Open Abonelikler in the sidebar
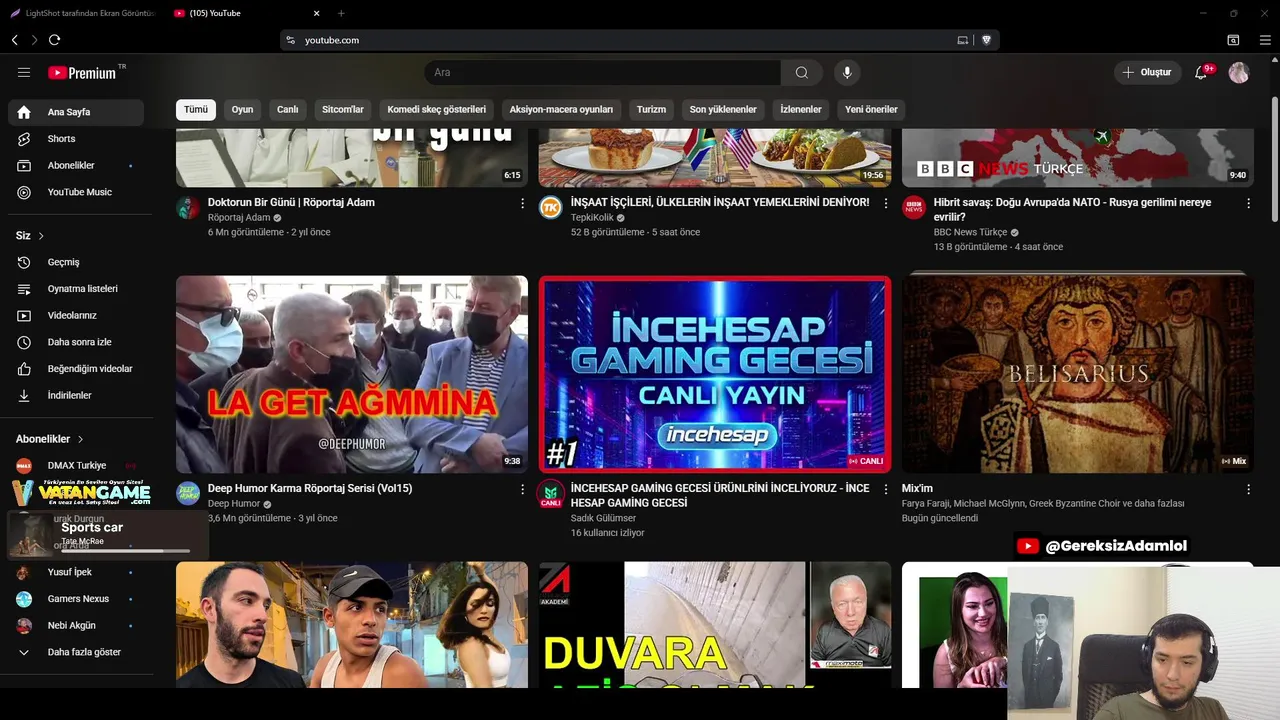The image size is (1280, 720). pos(76,165)
